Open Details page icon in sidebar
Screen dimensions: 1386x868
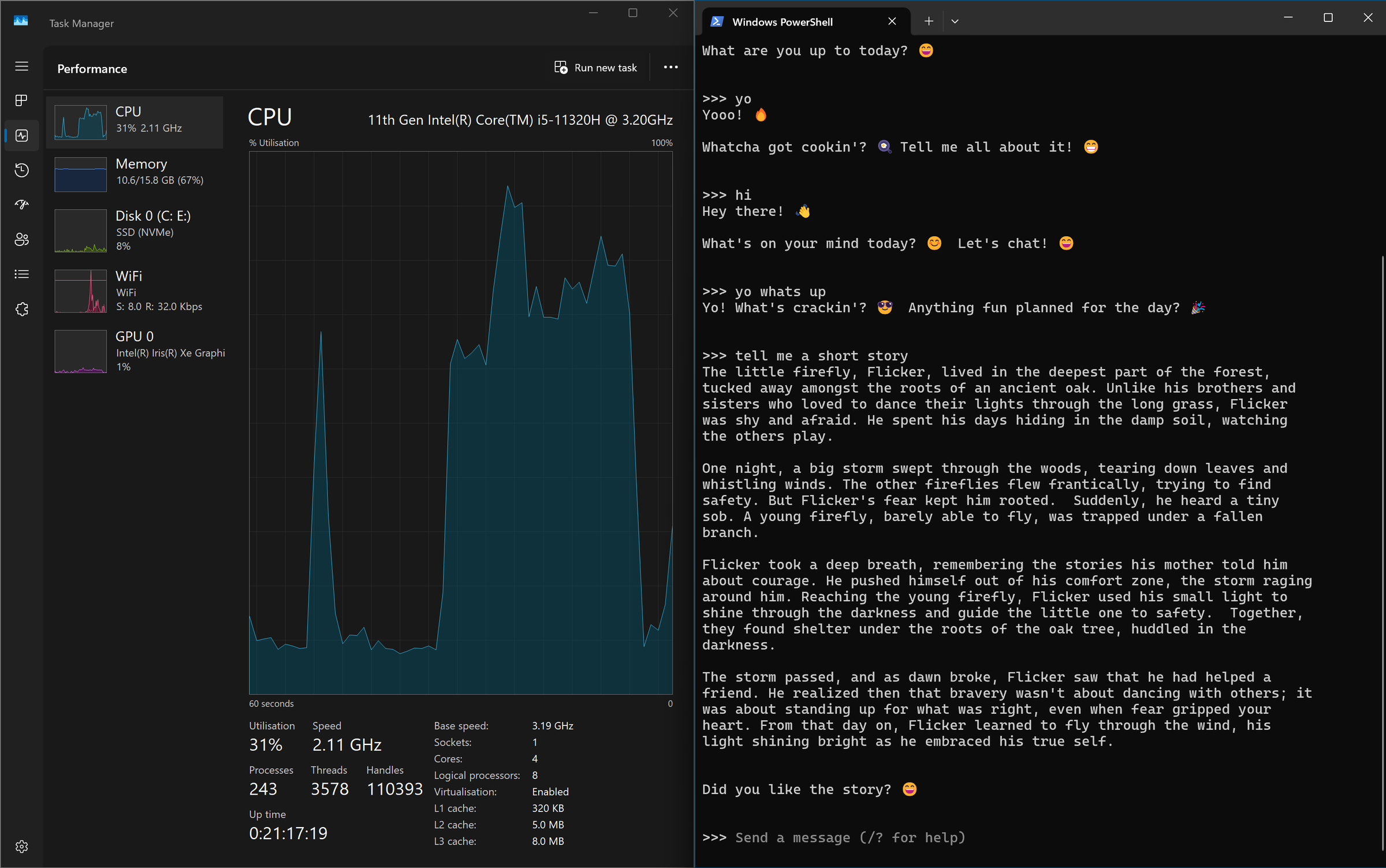pos(22,274)
